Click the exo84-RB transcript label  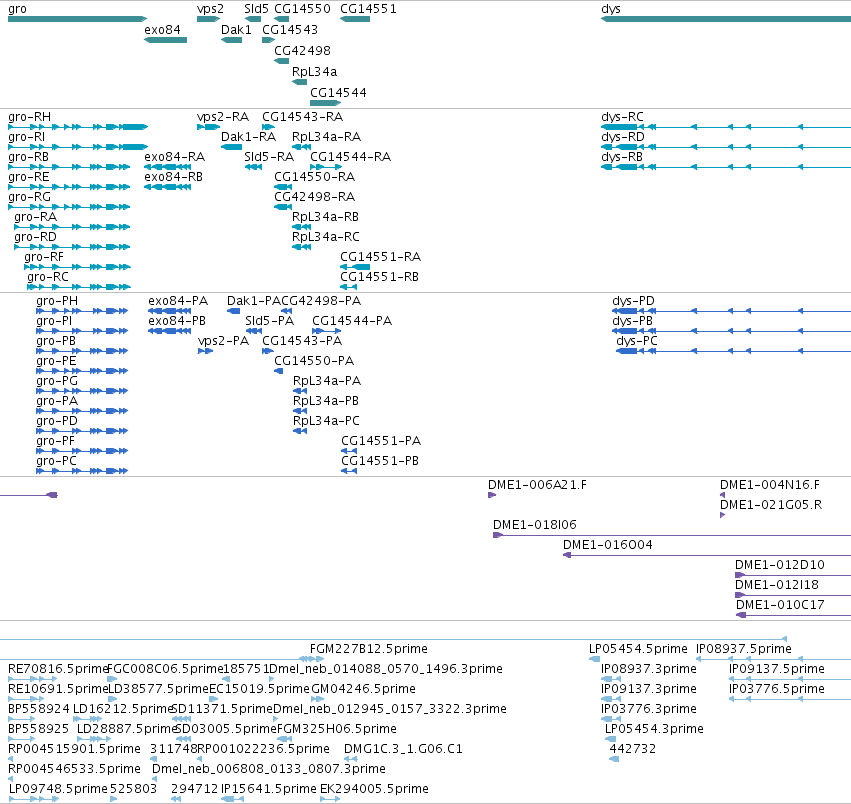(x=174, y=177)
